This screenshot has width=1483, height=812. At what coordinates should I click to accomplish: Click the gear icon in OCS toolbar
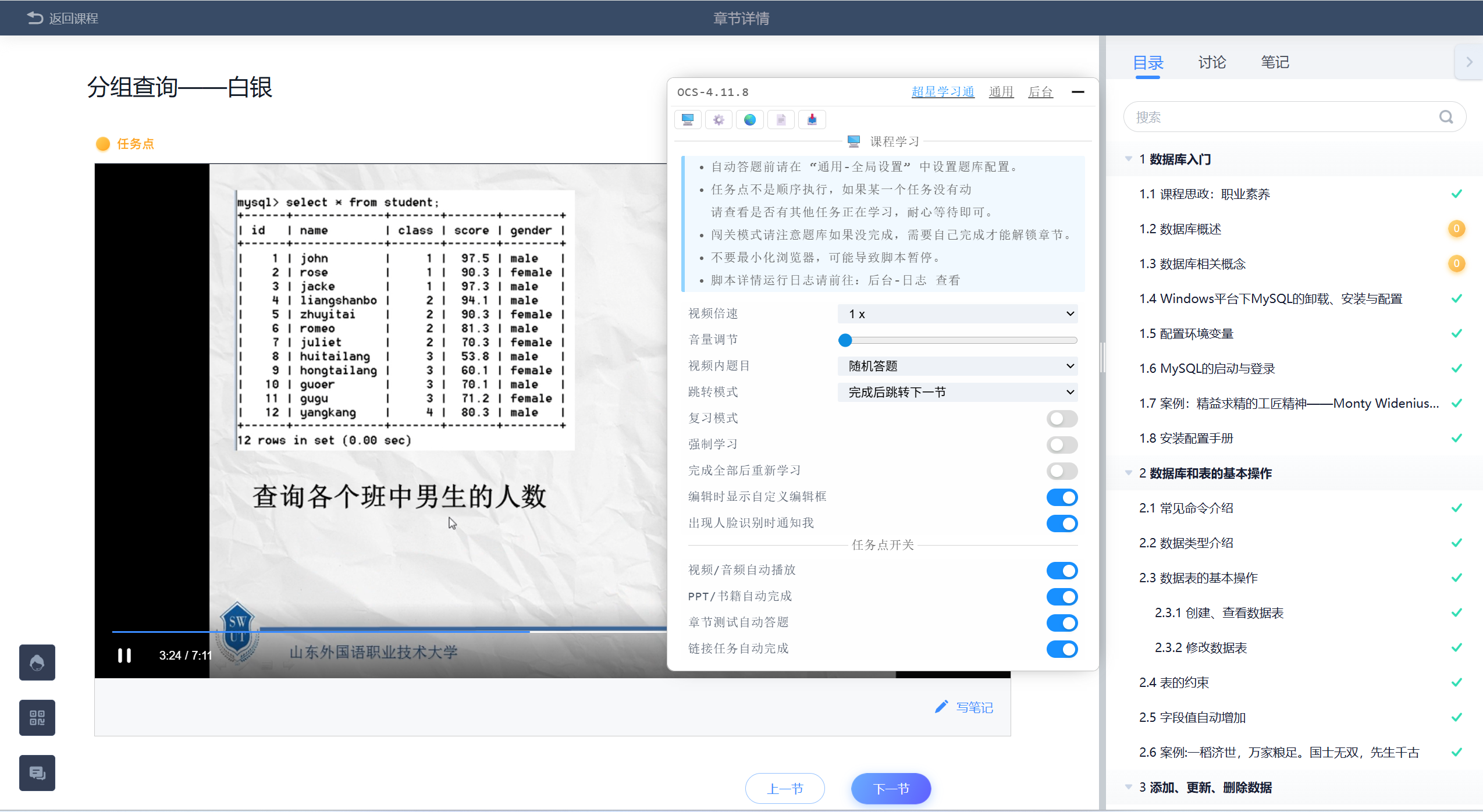(x=719, y=120)
